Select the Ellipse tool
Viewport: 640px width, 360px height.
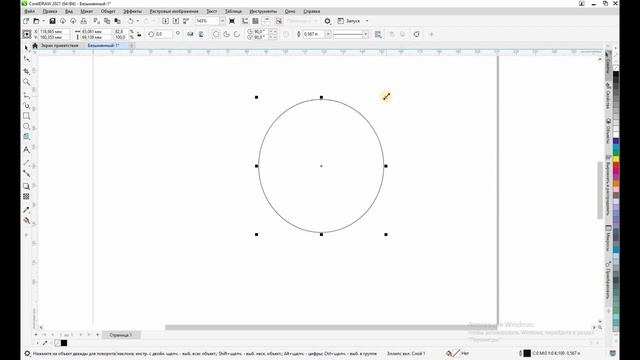(x=27, y=127)
